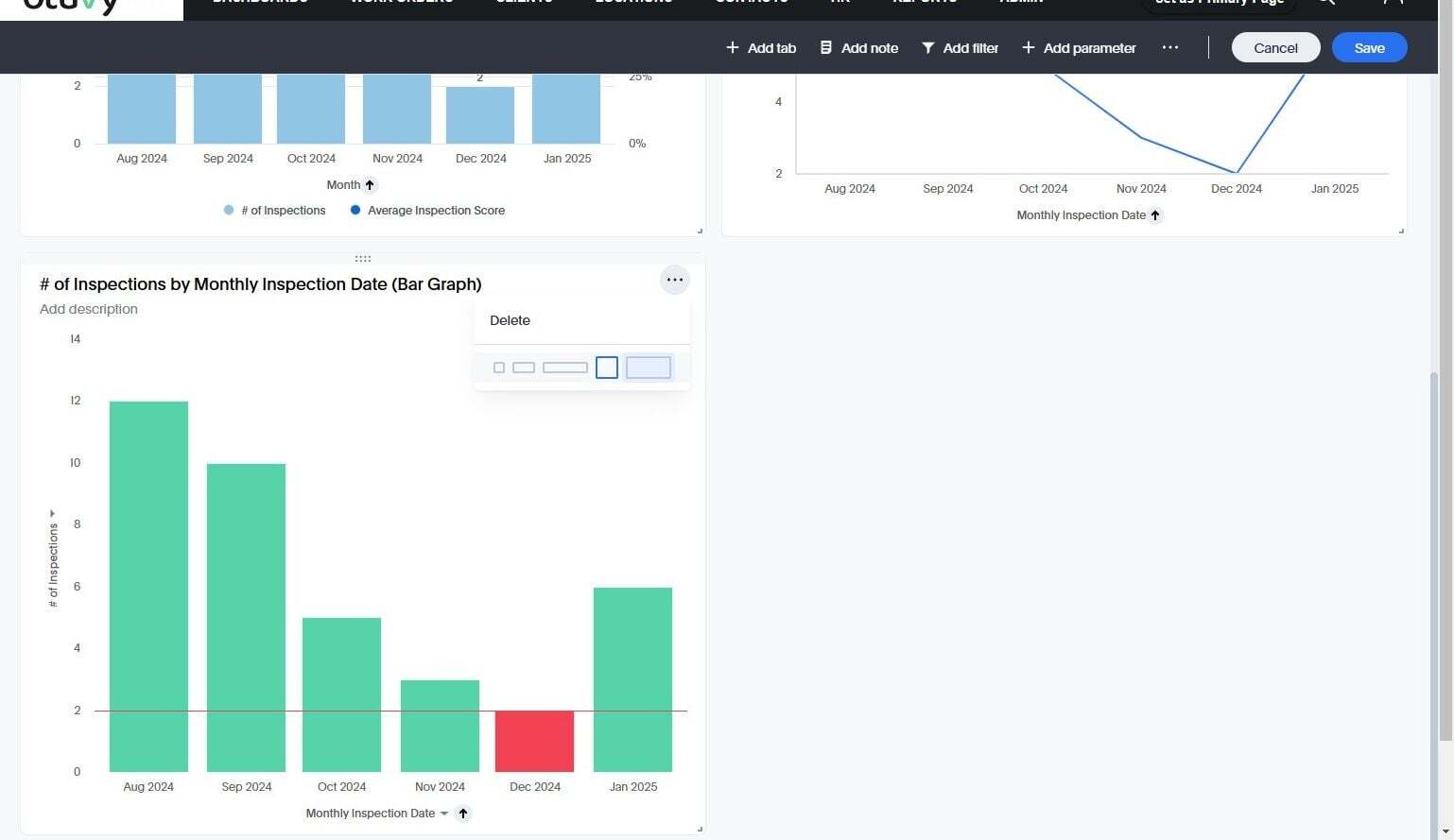Screen dimensions: 1454x840
Task: Select the Sep 2024 green bar
Action: (246, 618)
